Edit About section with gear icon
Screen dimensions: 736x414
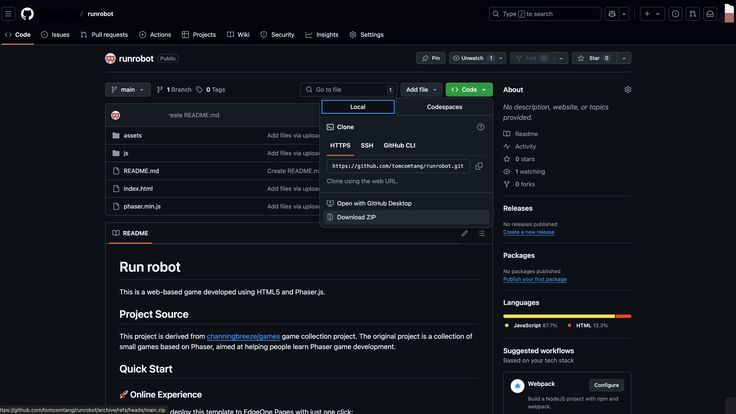(x=628, y=90)
